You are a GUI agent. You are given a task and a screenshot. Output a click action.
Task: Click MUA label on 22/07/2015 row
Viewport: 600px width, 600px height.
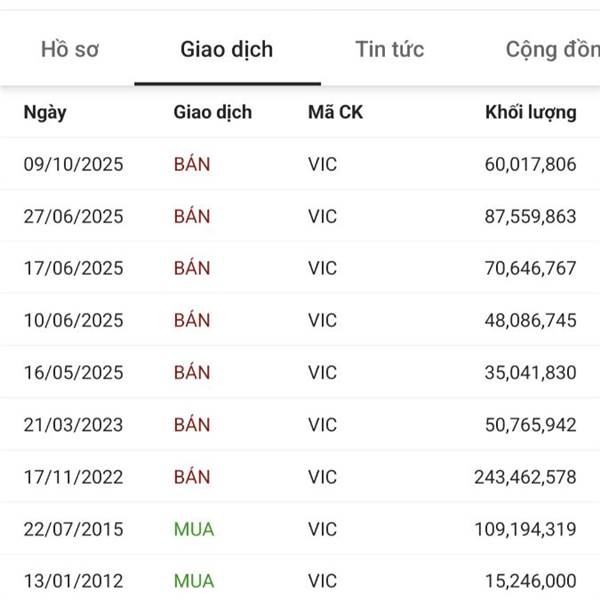tap(194, 530)
